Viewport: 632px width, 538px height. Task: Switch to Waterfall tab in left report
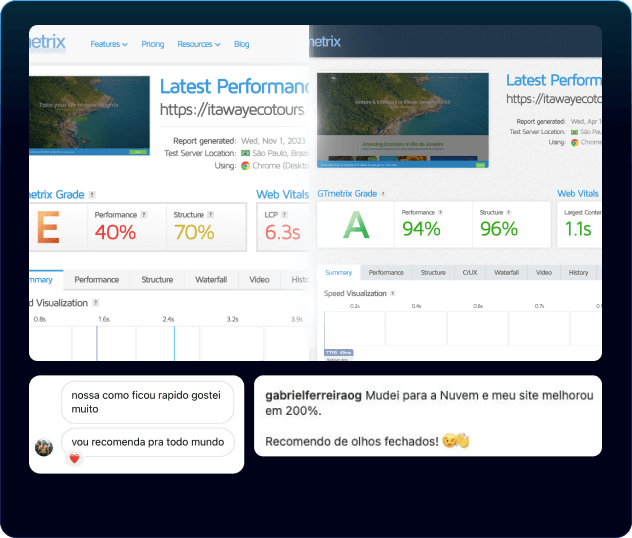tap(211, 280)
